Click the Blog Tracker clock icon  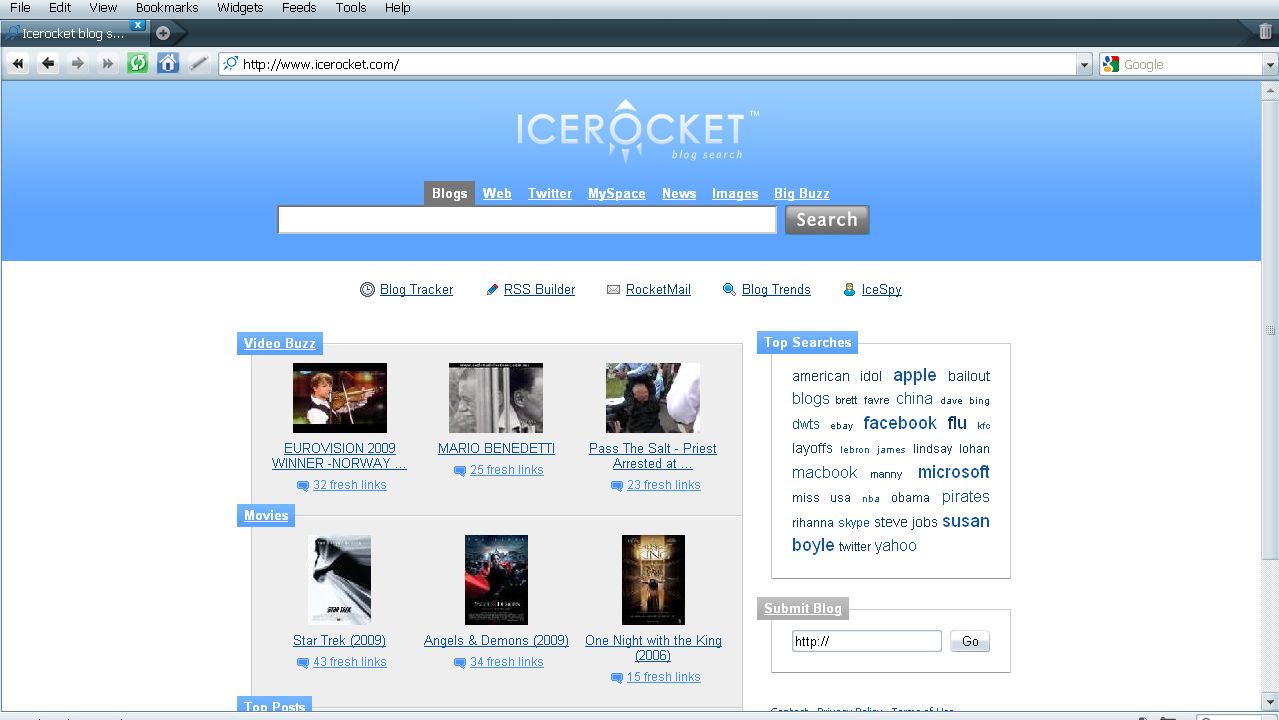368,289
